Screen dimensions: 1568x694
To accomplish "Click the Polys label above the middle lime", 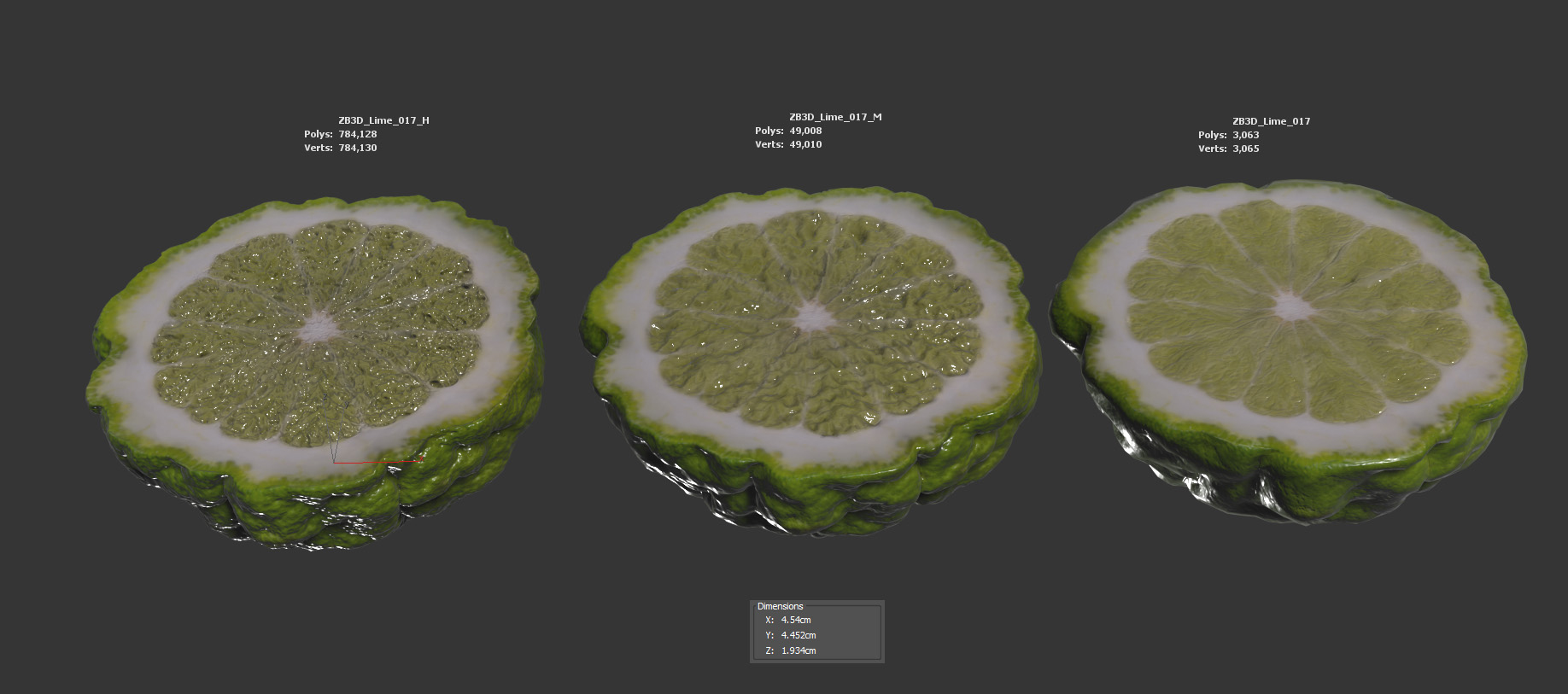I will click(x=769, y=131).
